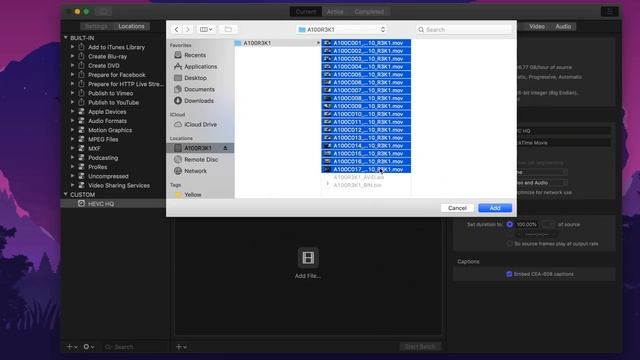Toggle the inspector button at top right

click(610, 11)
